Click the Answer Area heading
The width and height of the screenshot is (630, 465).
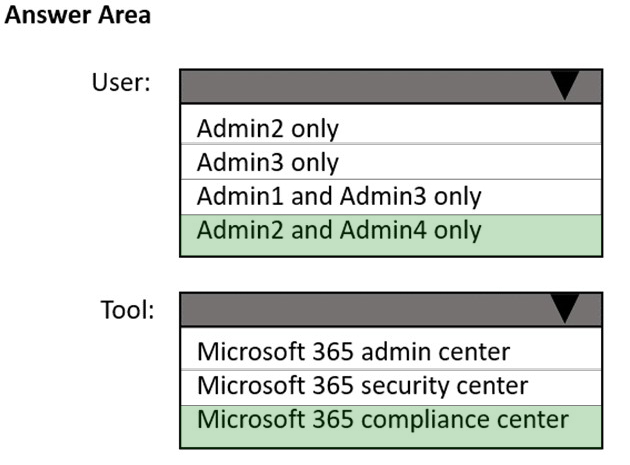[x=78, y=15]
